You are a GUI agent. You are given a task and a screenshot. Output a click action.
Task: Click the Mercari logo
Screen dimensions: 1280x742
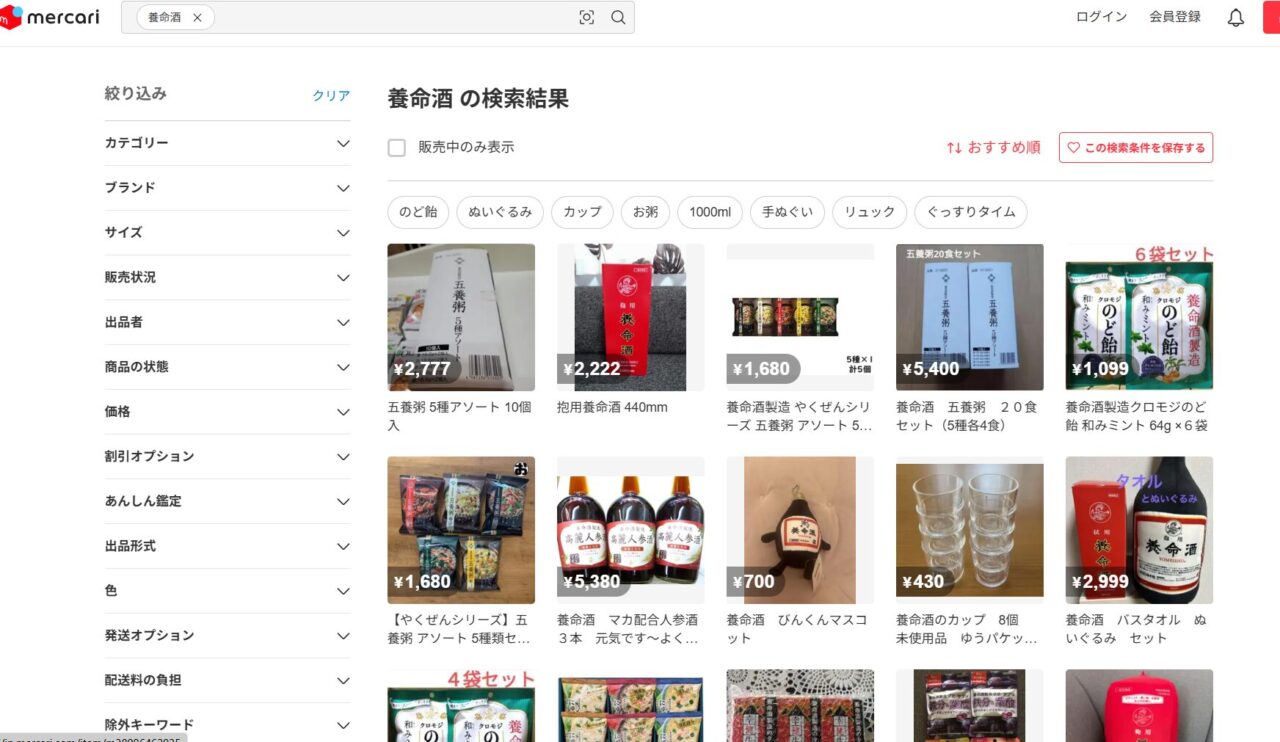[x=50, y=17]
